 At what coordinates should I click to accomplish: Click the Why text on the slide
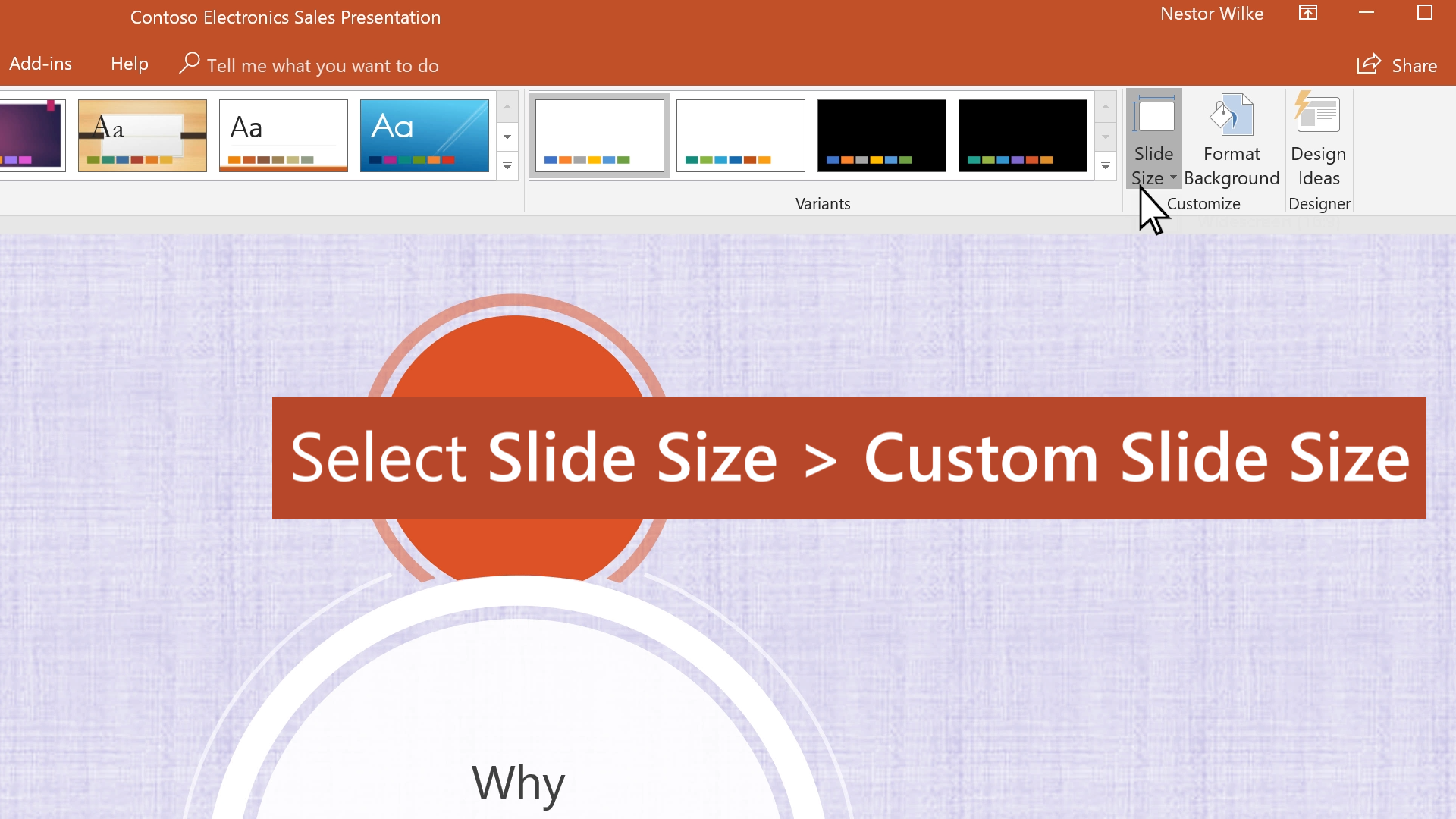pos(519,783)
